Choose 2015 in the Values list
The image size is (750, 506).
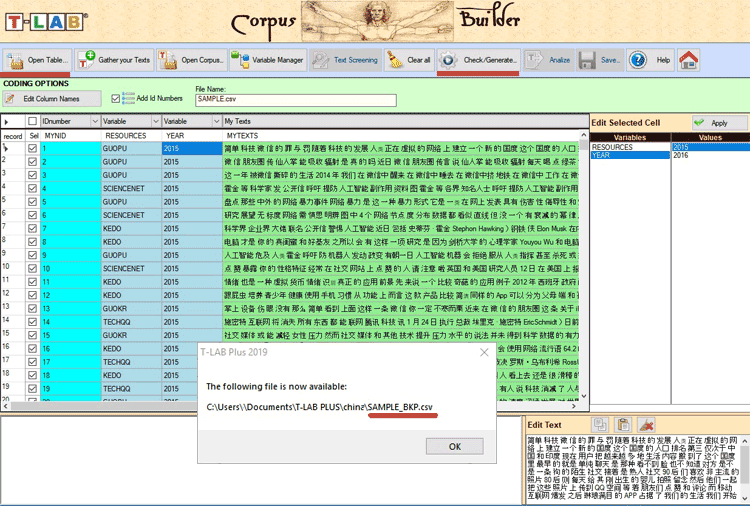[711, 147]
